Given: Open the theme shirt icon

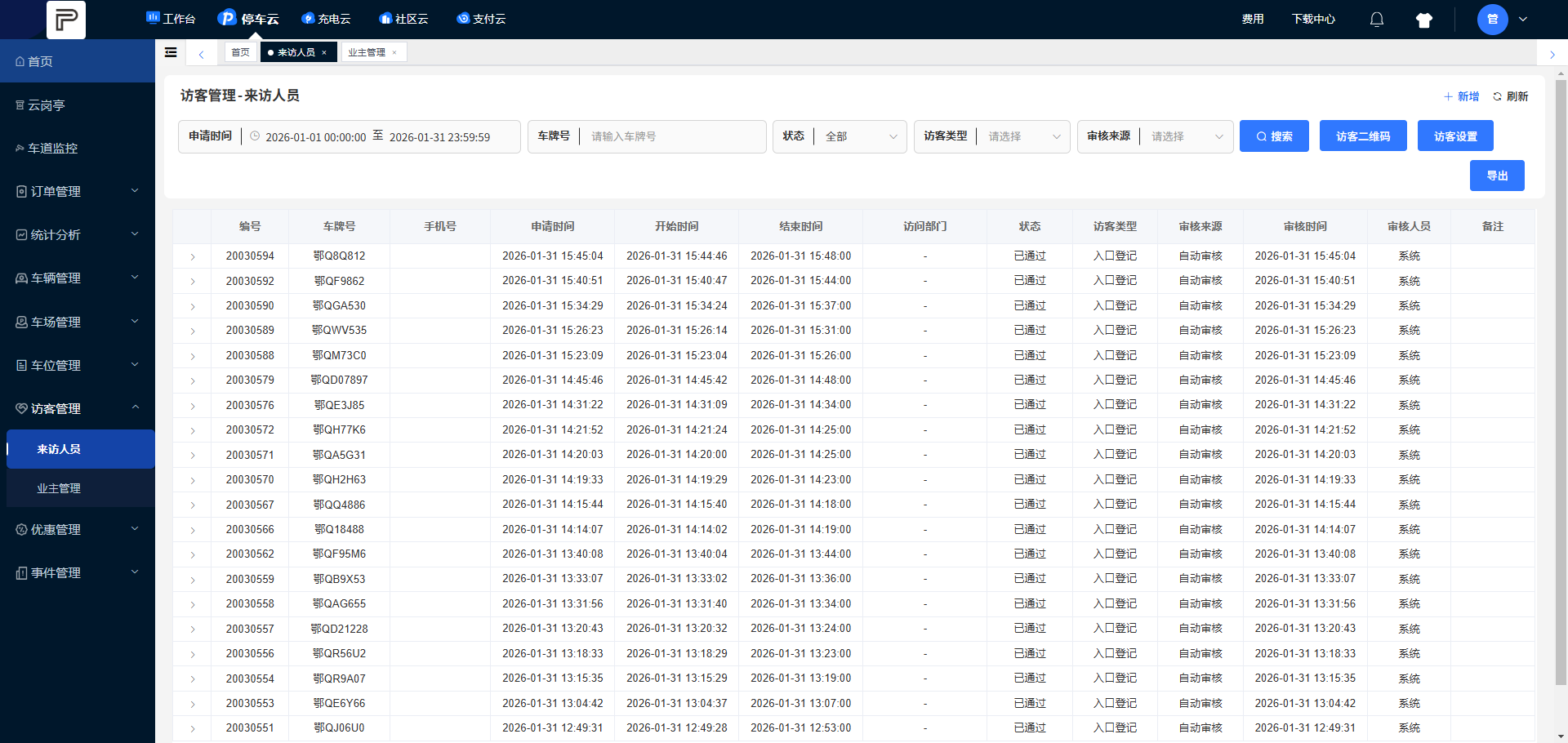Looking at the screenshot, I should tap(1424, 20).
